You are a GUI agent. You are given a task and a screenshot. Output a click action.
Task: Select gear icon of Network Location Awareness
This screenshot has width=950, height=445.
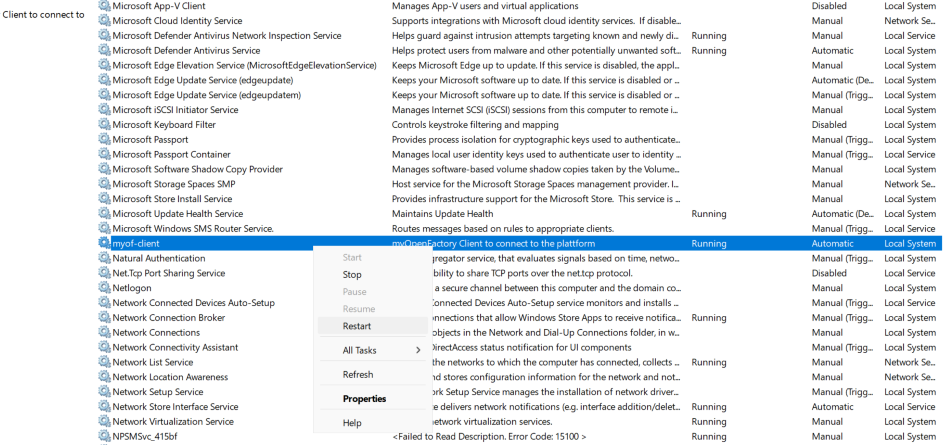pyautogui.click(x=105, y=377)
